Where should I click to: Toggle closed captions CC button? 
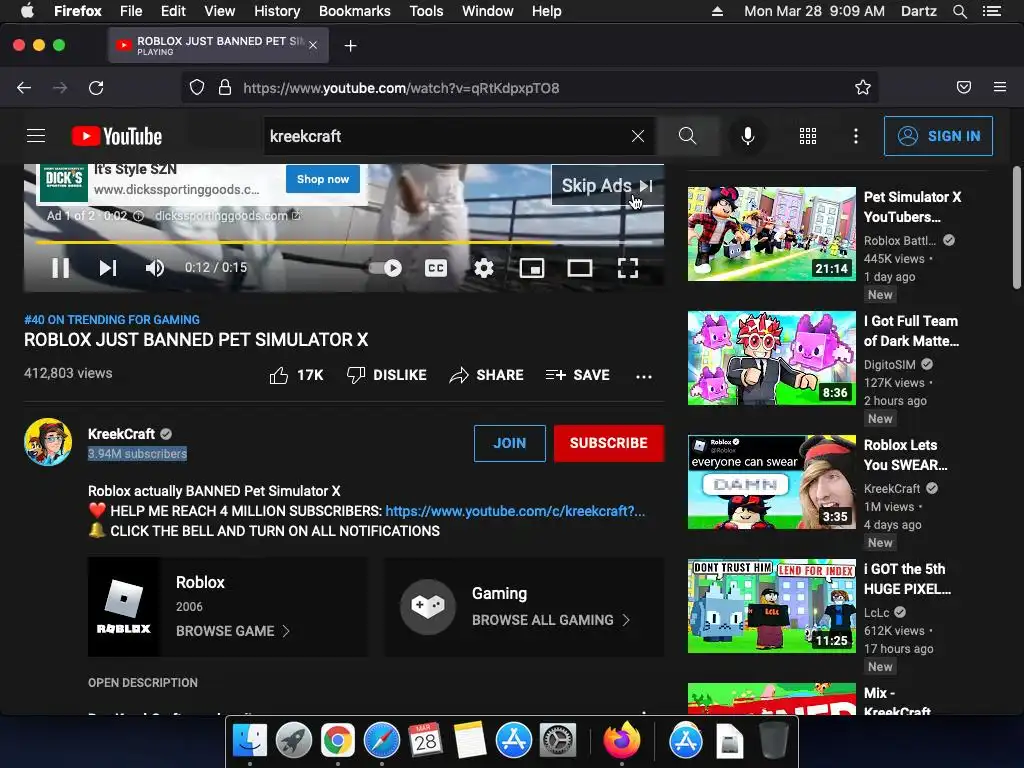(436, 268)
